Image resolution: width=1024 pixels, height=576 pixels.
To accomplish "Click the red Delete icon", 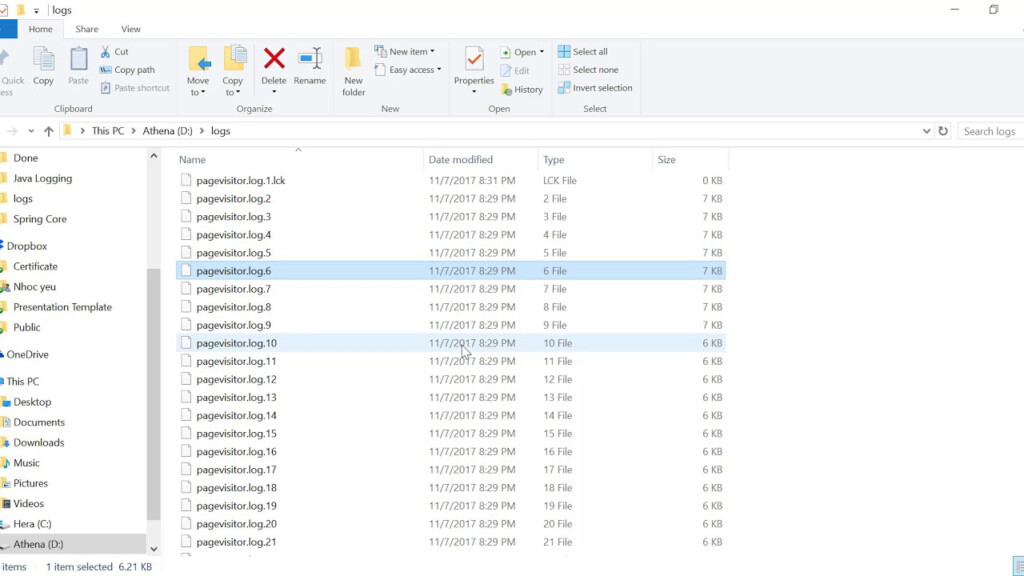I will point(274,59).
